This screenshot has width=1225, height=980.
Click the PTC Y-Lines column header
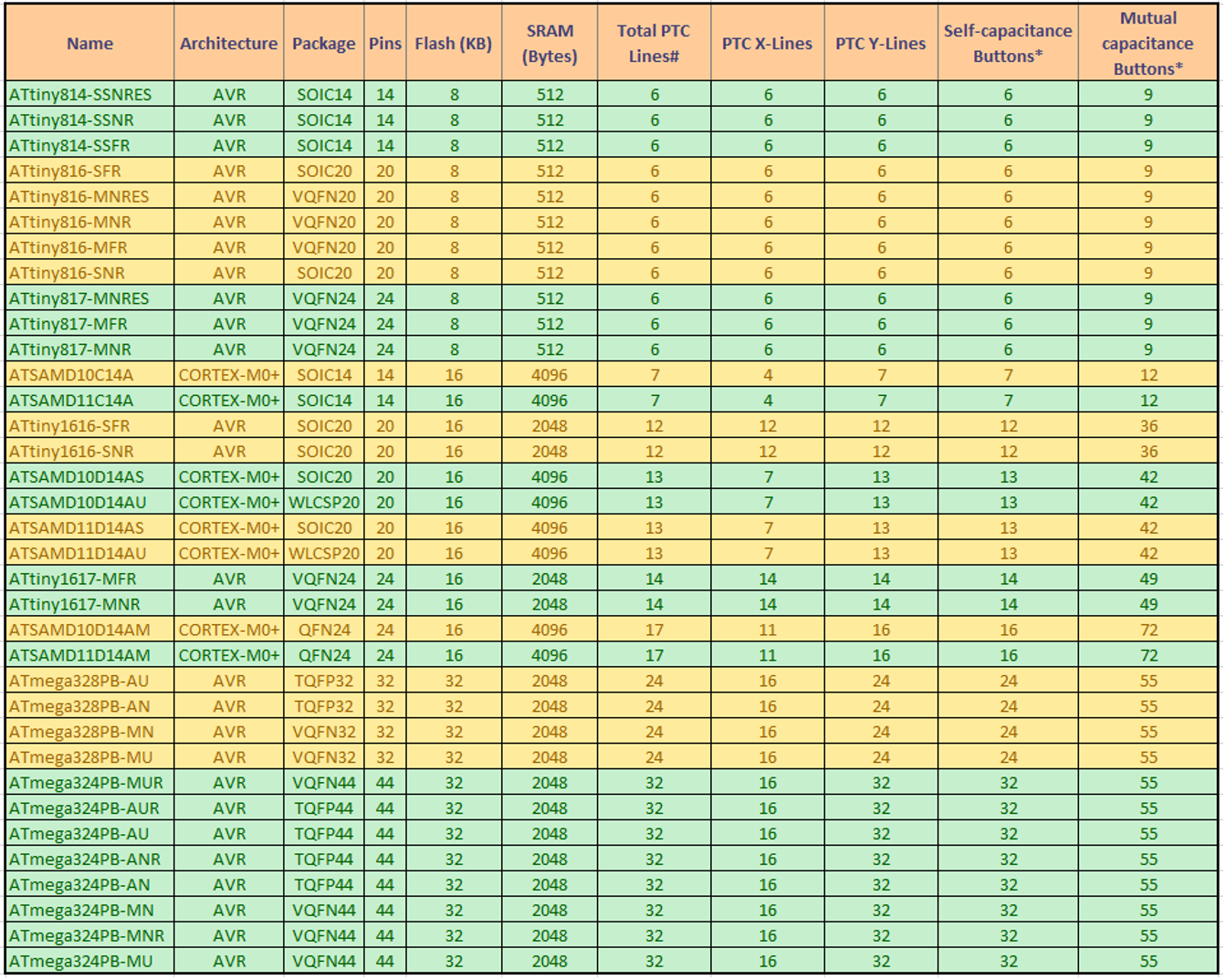(x=879, y=42)
